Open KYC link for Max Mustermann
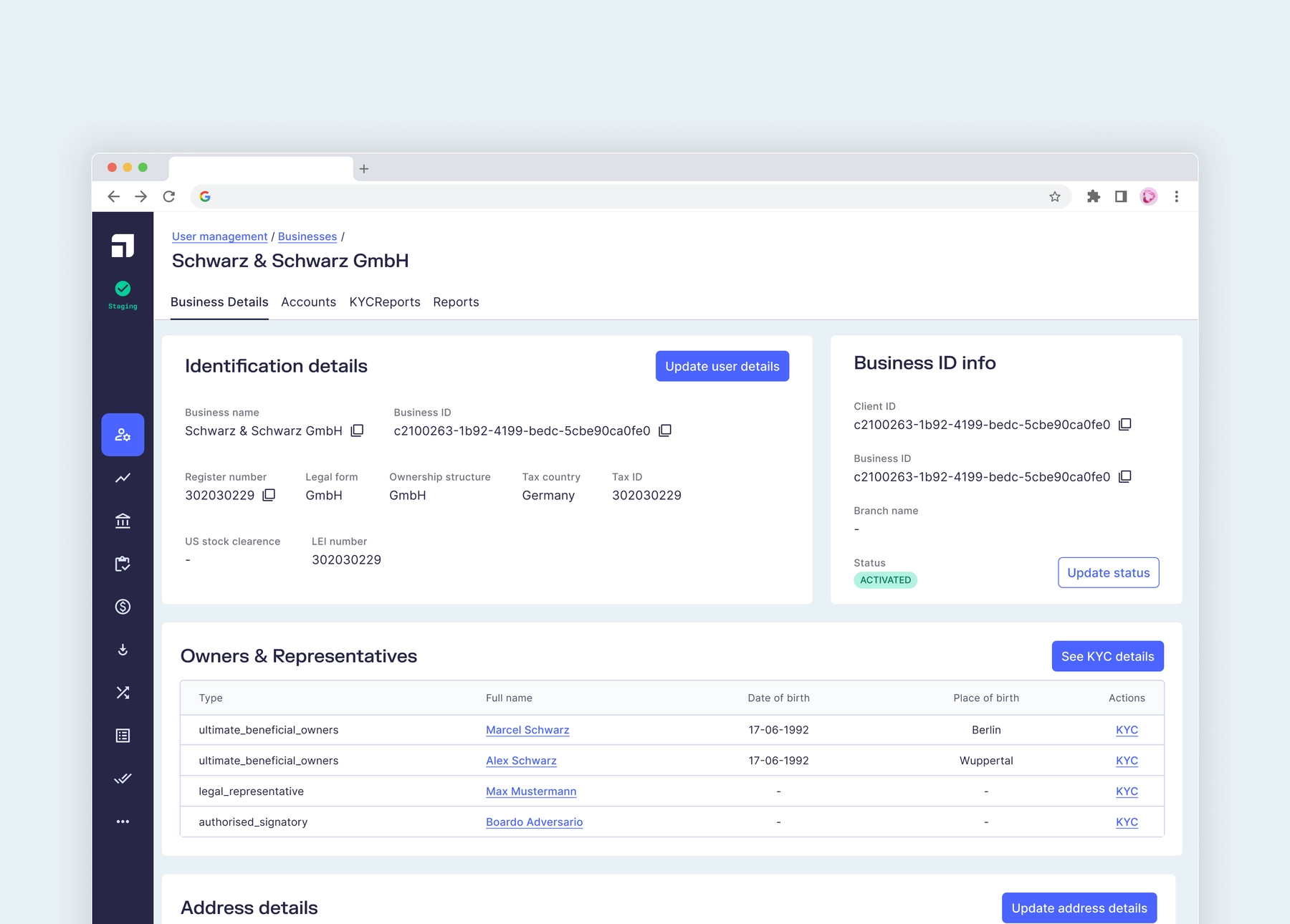The width and height of the screenshot is (1290, 924). (x=1127, y=791)
